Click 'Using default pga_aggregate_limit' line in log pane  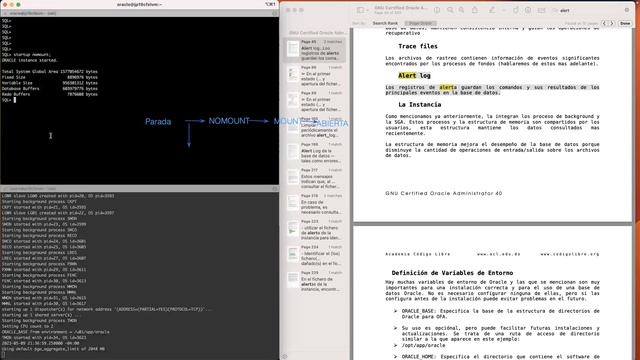[53, 349]
